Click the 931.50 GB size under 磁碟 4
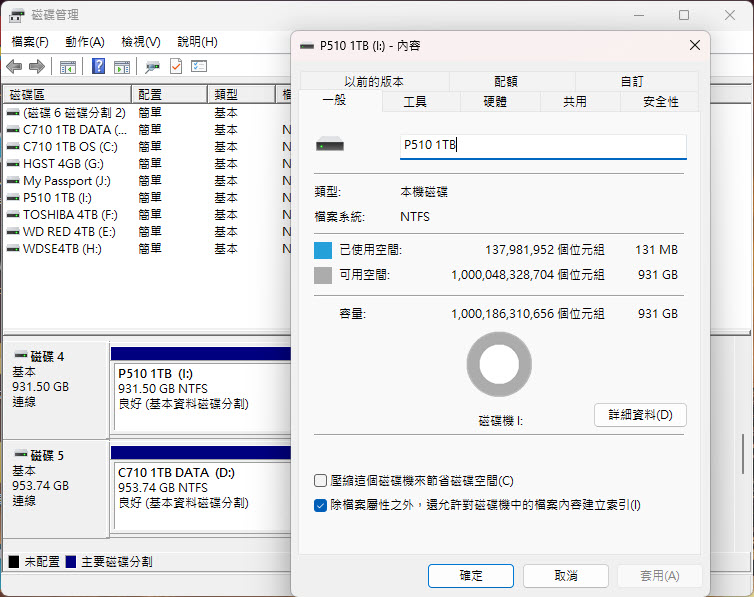Image resolution: width=754 pixels, height=597 pixels. tap(41, 387)
